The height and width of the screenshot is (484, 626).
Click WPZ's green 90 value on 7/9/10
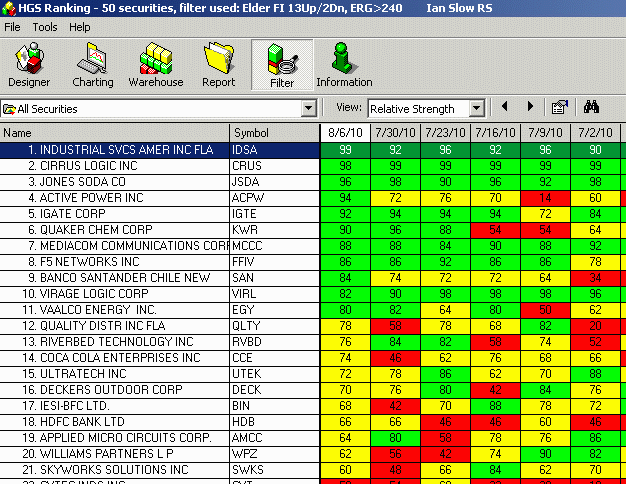pos(545,454)
